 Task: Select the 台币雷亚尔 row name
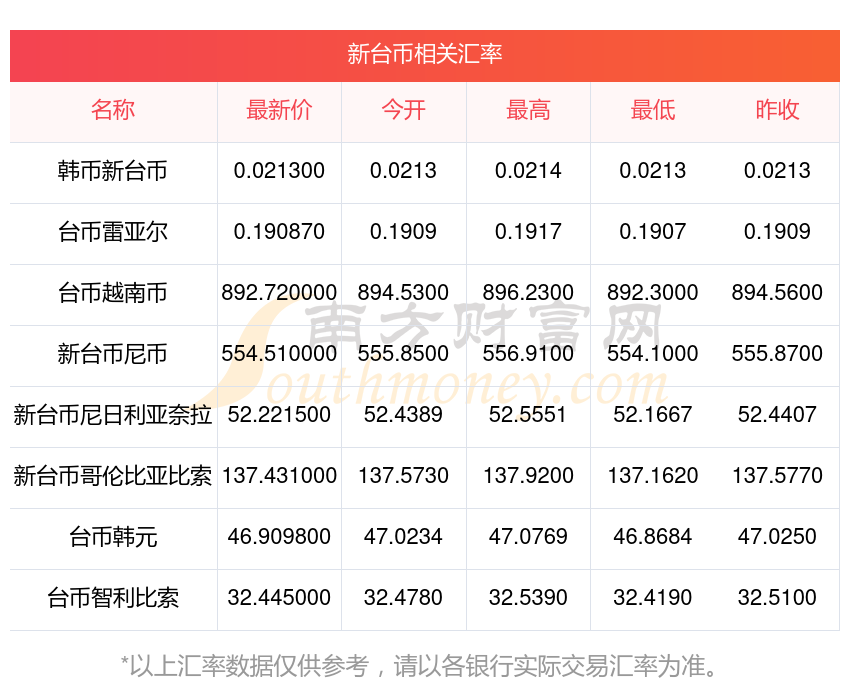point(113,232)
